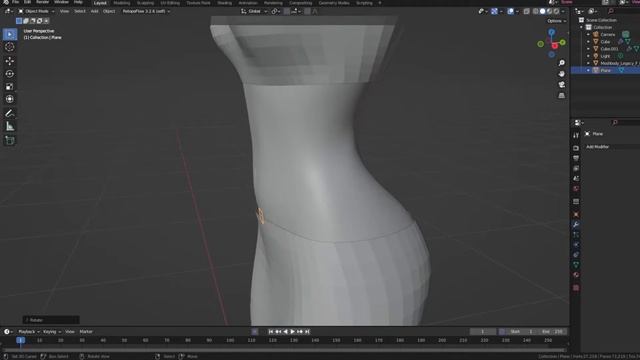Viewport: 640px width, 360px height.
Task: Open the Object Data properties tab
Action: [x=576, y=265]
